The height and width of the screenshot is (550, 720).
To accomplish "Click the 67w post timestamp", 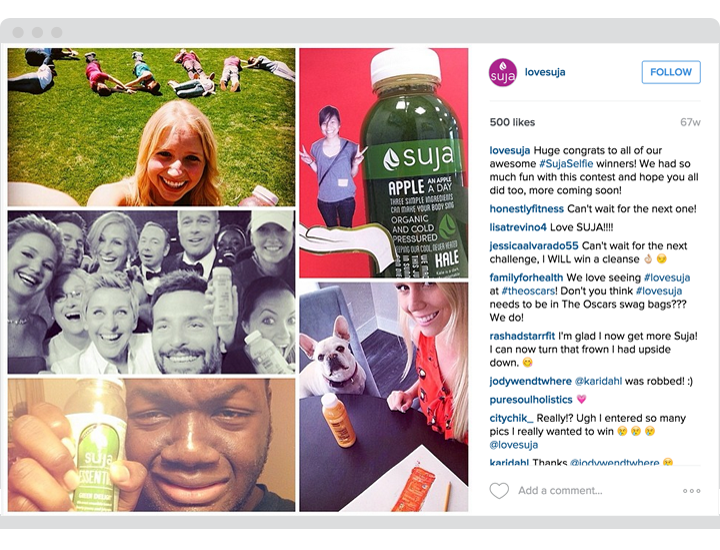I will click(x=690, y=122).
